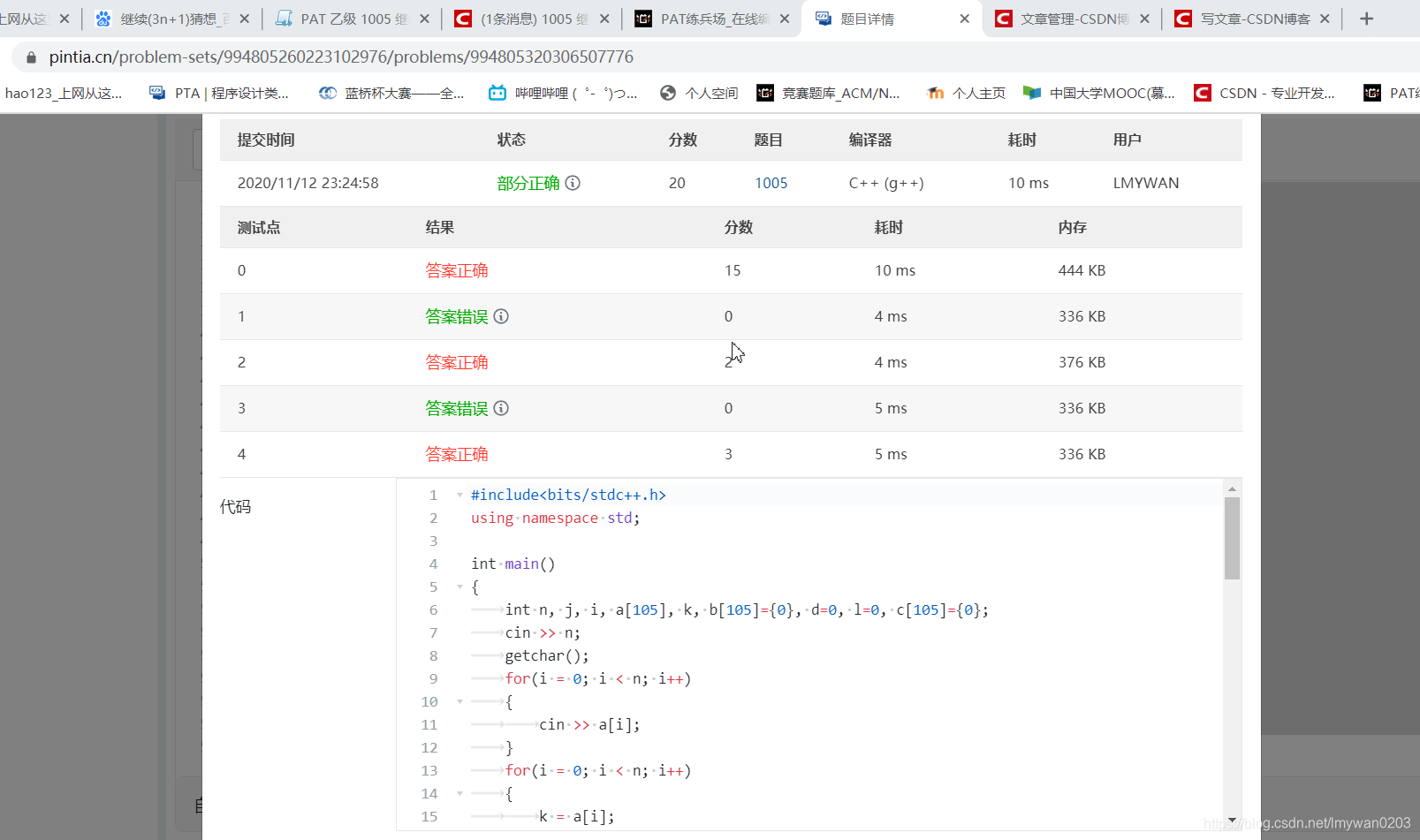
Task: Open the 个人空间 bookmark
Action: point(699,93)
